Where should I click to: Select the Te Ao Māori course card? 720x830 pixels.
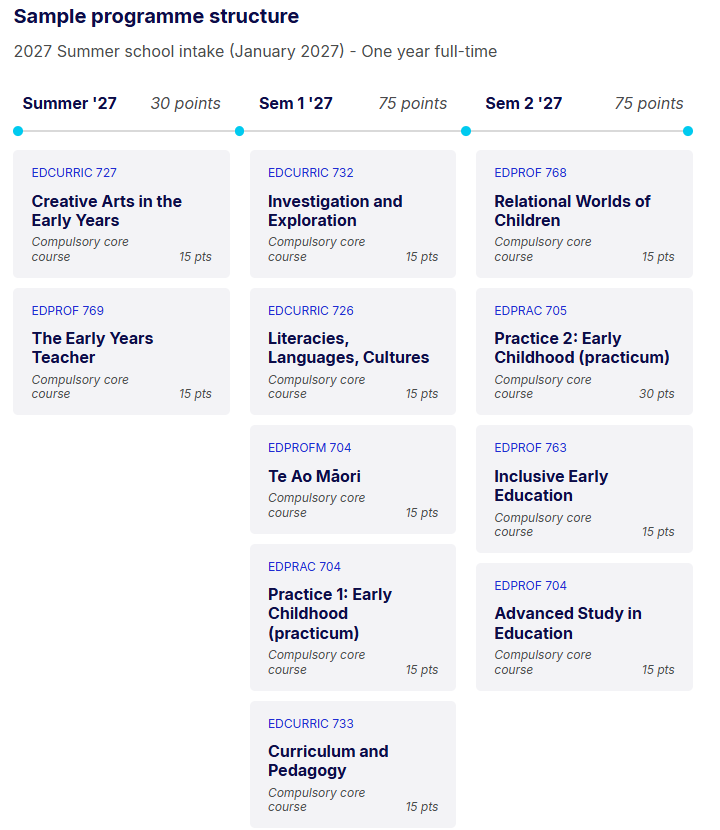(x=352, y=480)
